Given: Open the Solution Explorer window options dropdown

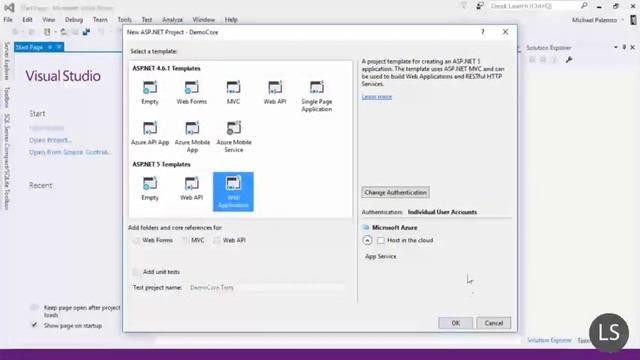Looking at the screenshot, I should coord(616,47).
